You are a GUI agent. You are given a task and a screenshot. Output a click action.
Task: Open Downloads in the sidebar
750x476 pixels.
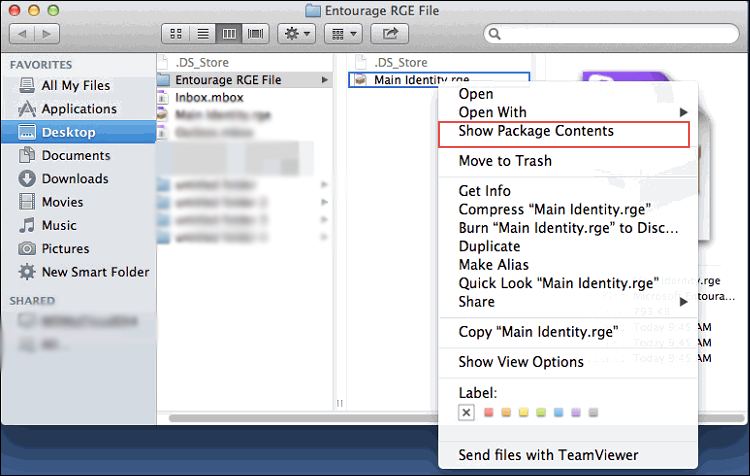(74, 179)
